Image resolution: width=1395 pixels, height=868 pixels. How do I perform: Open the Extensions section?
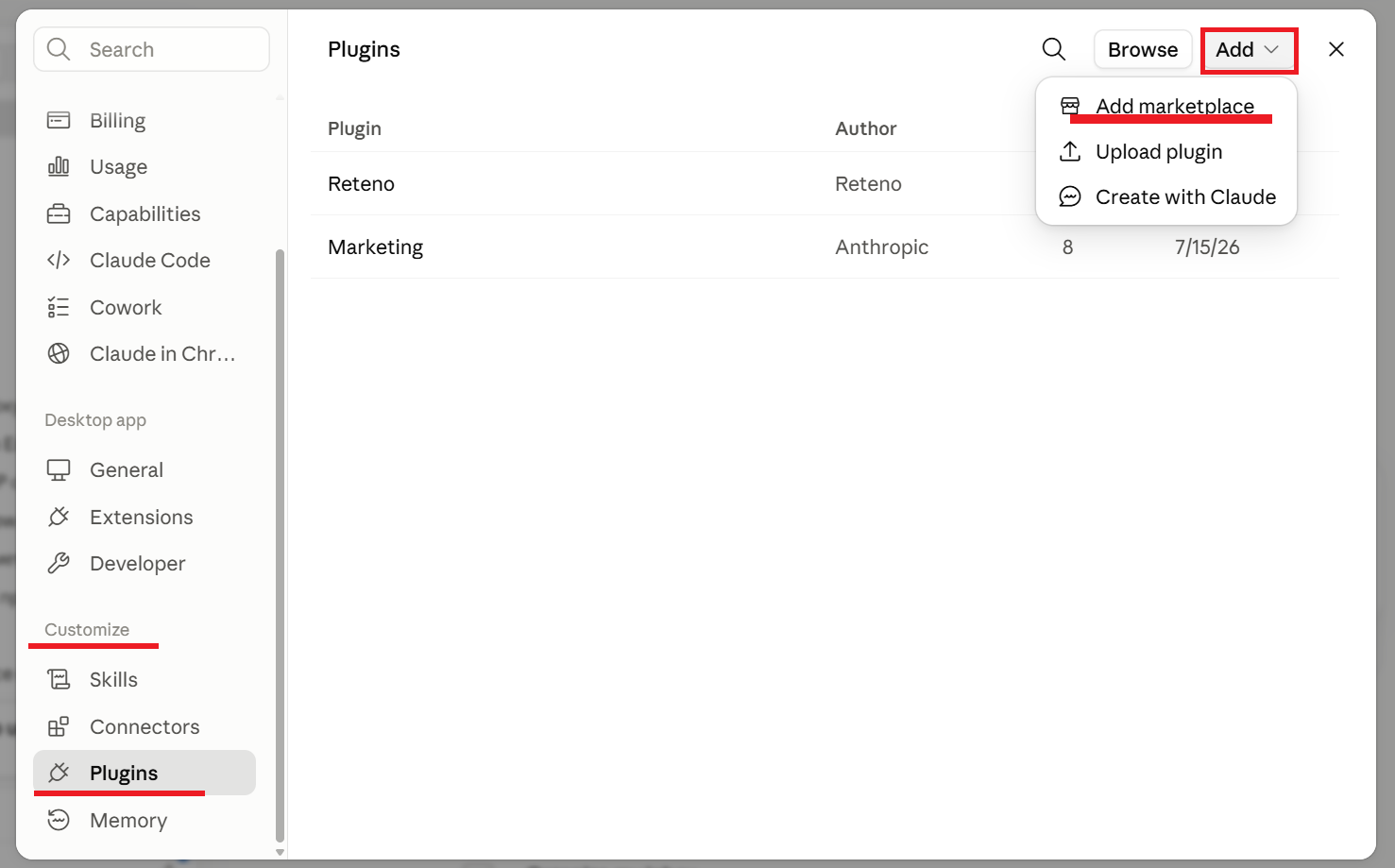pyautogui.click(x=144, y=517)
